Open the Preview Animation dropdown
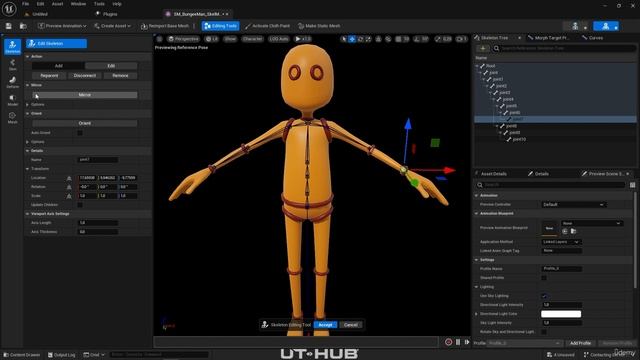 62,26
